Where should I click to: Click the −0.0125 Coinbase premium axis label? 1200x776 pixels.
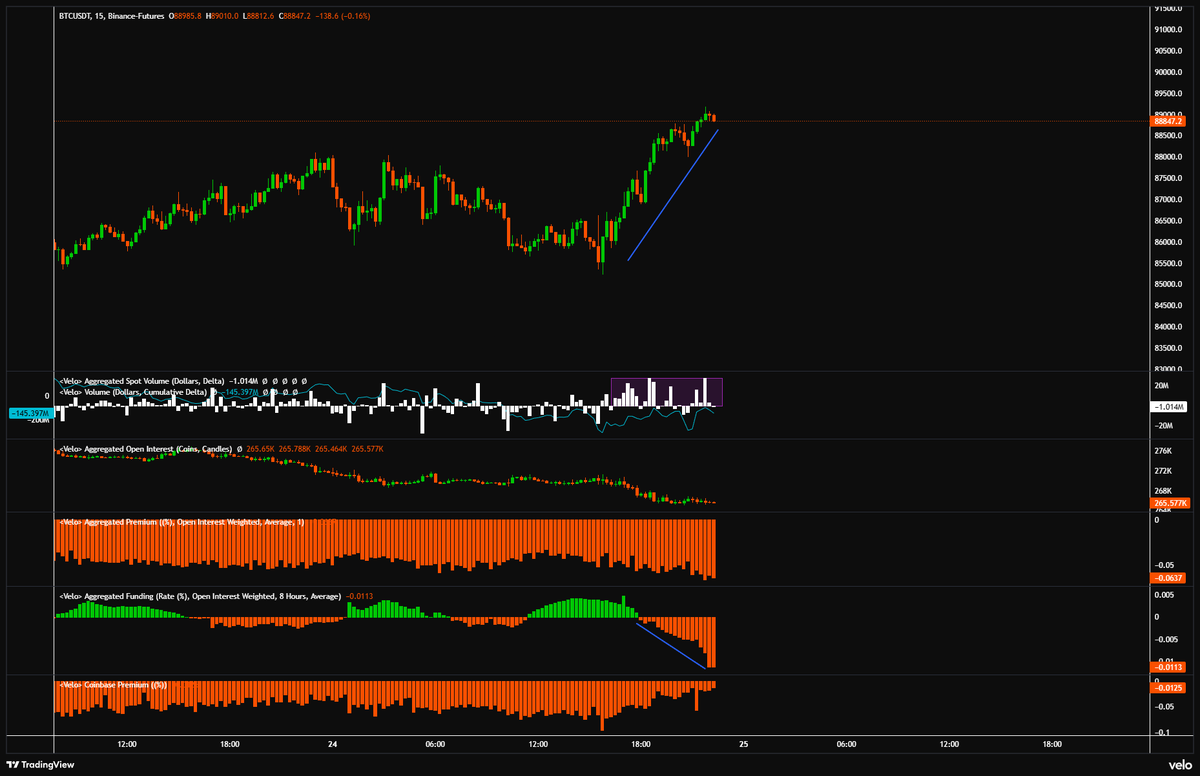click(1168, 687)
